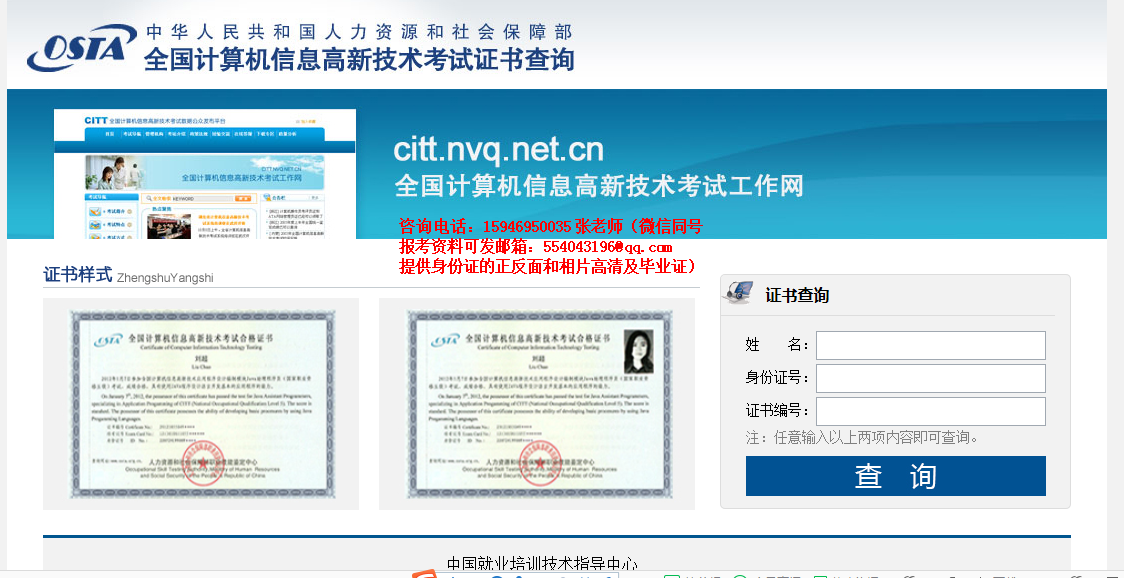This screenshot has height=578, width=1124.
Task: Click the 证书样式 section heading
Action: (x=77, y=275)
